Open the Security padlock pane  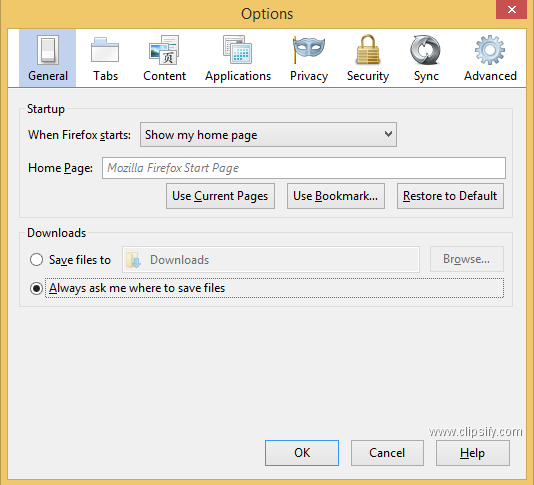pyautogui.click(x=368, y=58)
